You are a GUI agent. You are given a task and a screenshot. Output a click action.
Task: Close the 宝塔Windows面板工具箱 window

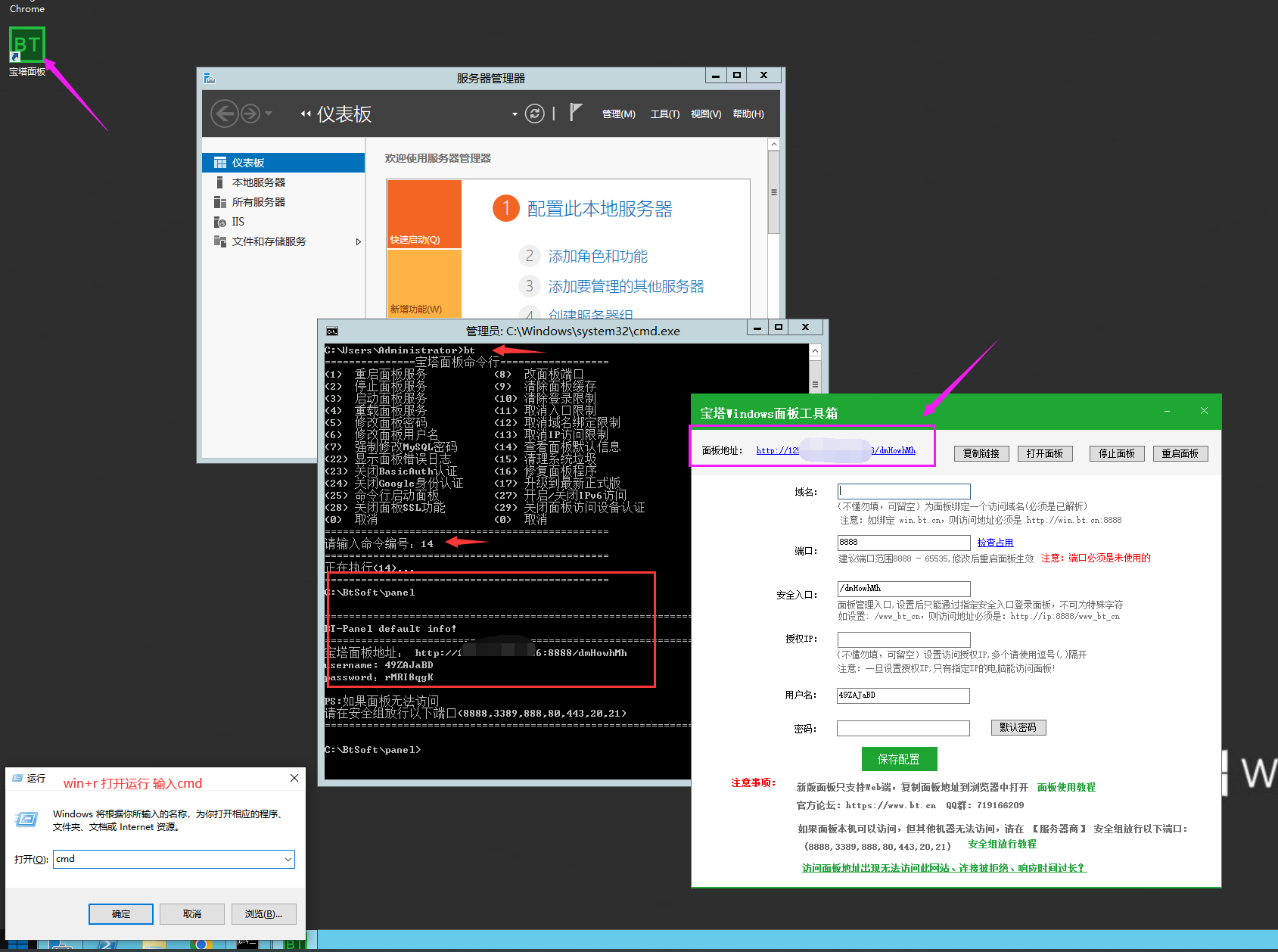(1204, 411)
